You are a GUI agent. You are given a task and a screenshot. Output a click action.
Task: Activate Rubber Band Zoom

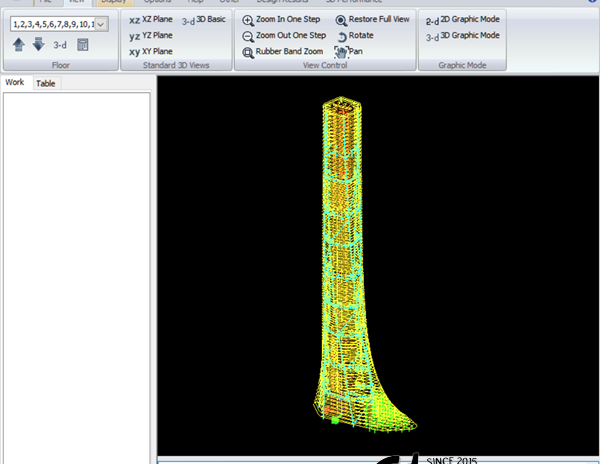282,51
